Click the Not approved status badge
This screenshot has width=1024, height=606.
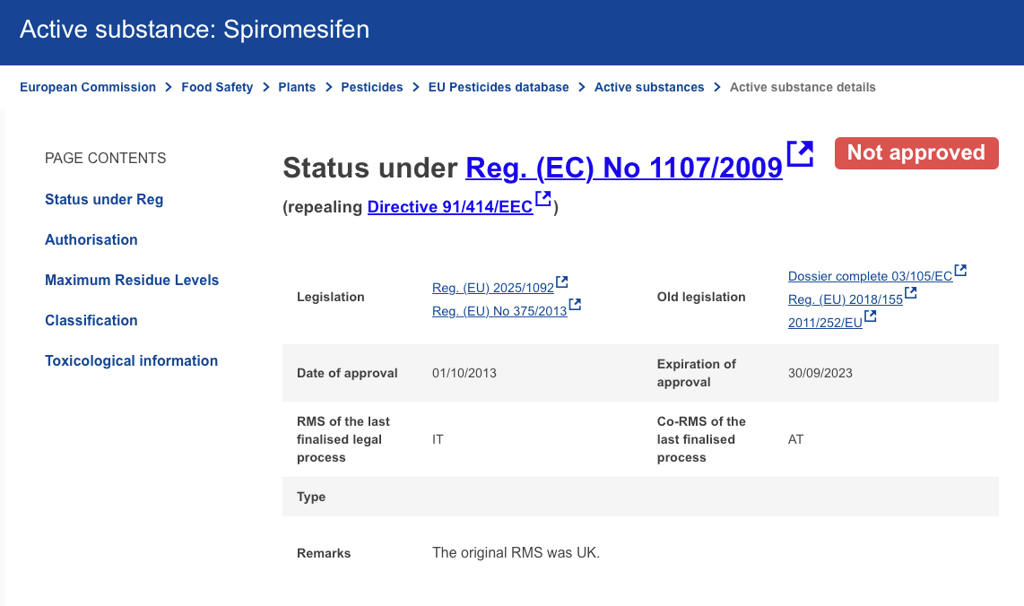coord(916,153)
